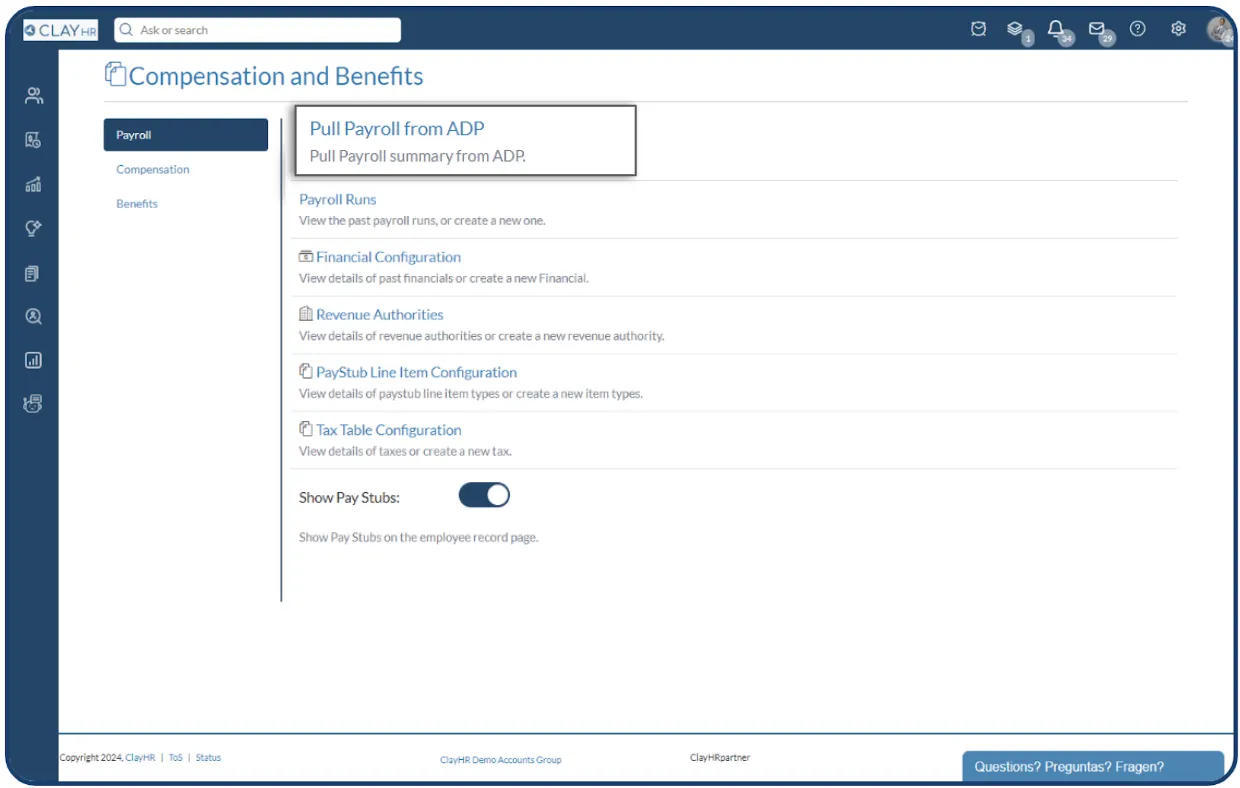Click 'Show Pay Stubs on the employee record page' text
The image size is (1240, 788).
pos(418,537)
